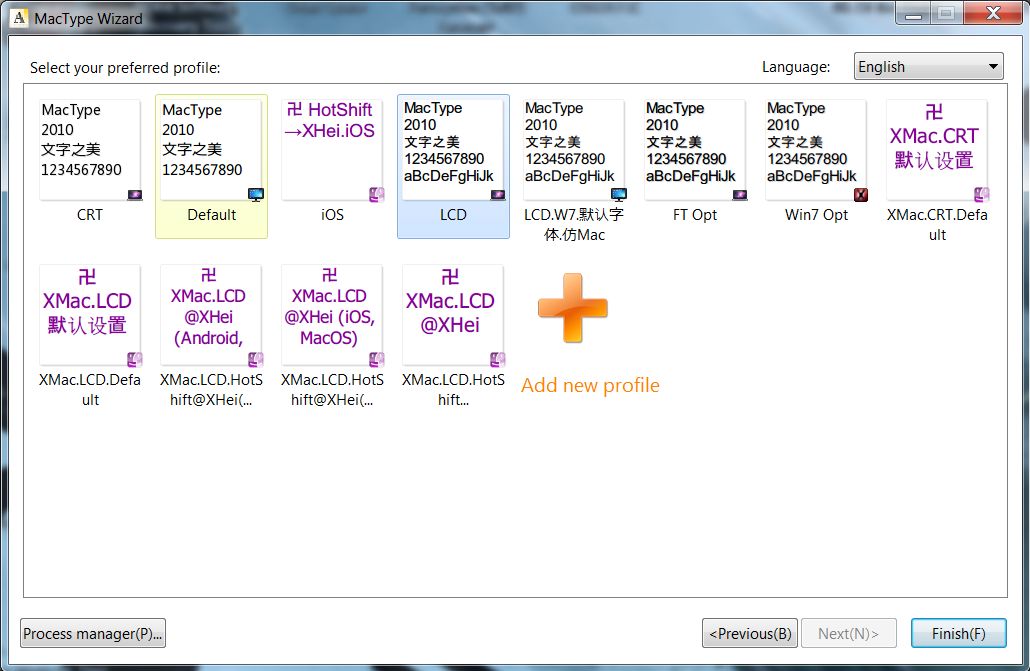Click the LCD.W7.默认字体.仿Mac label
Screen dimensions: 1030x671
click(x=574, y=225)
